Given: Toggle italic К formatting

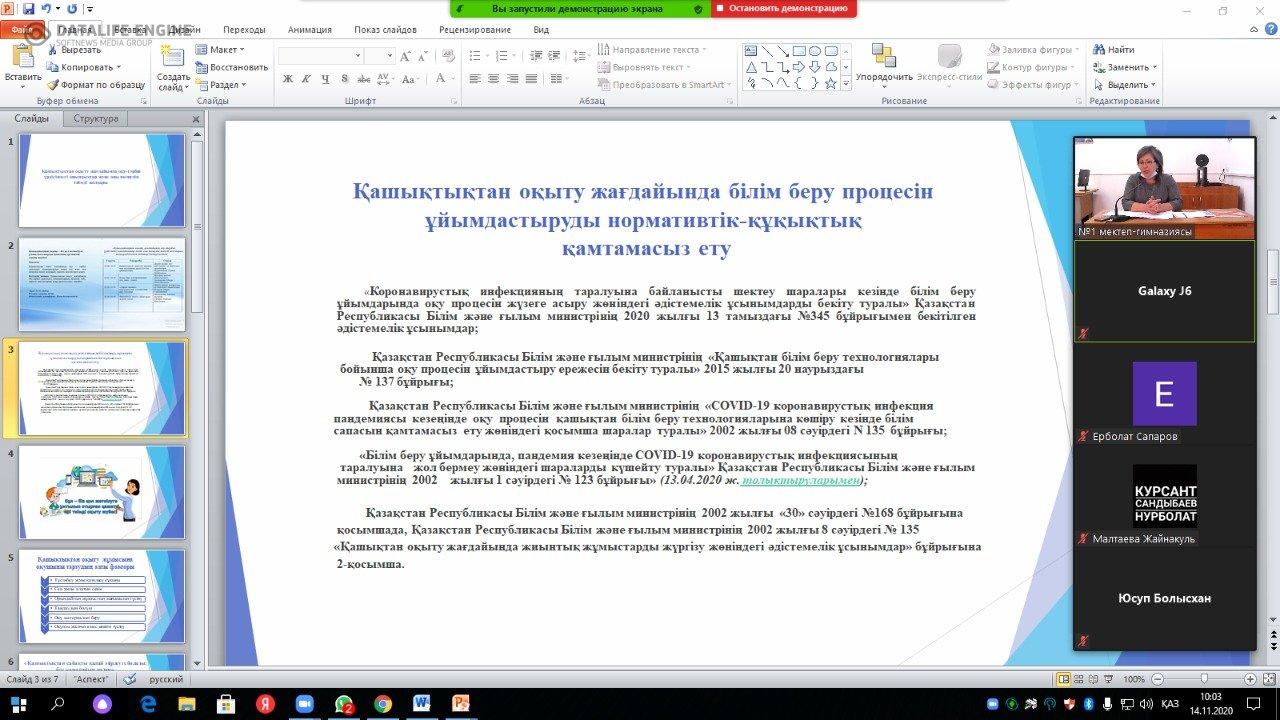Looking at the screenshot, I should [x=304, y=79].
